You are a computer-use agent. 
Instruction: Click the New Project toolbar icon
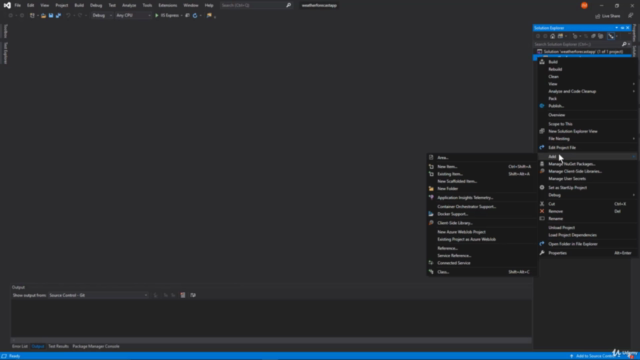(x=32, y=16)
